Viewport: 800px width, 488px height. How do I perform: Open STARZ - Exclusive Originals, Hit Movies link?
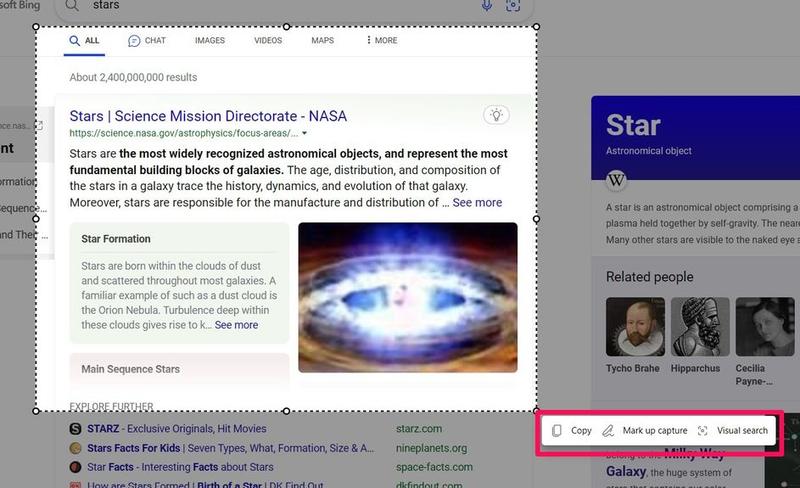177,429
